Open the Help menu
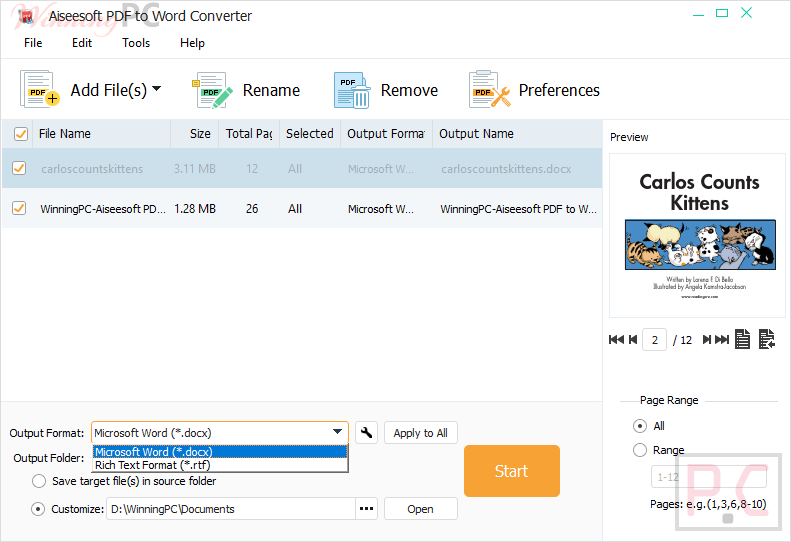 point(192,43)
